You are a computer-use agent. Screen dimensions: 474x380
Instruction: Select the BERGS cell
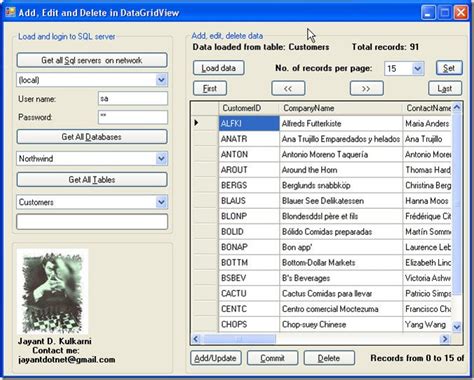pyautogui.click(x=249, y=185)
